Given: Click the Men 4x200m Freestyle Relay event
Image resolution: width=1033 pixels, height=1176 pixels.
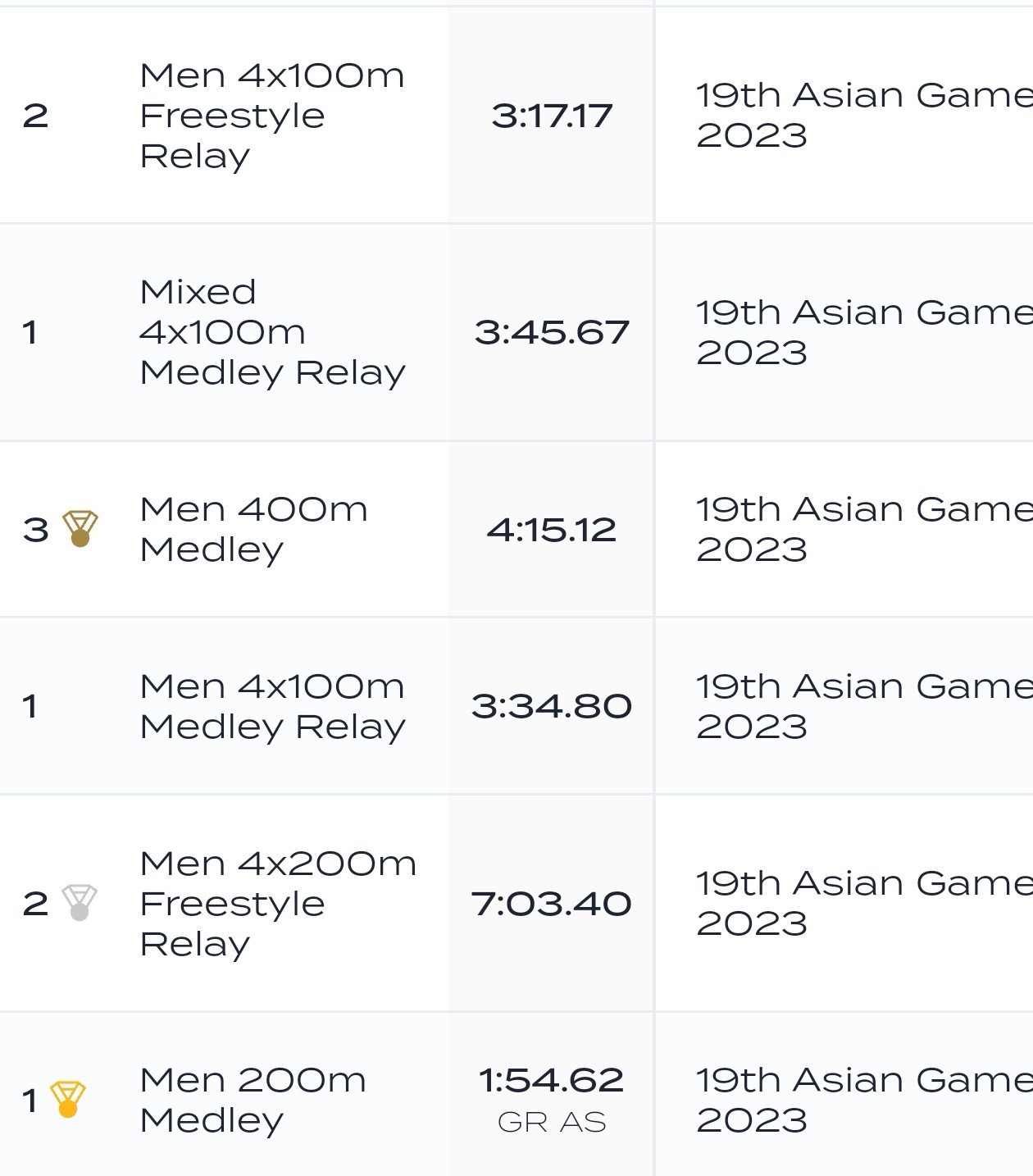Looking at the screenshot, I should (x=277, y=903).
